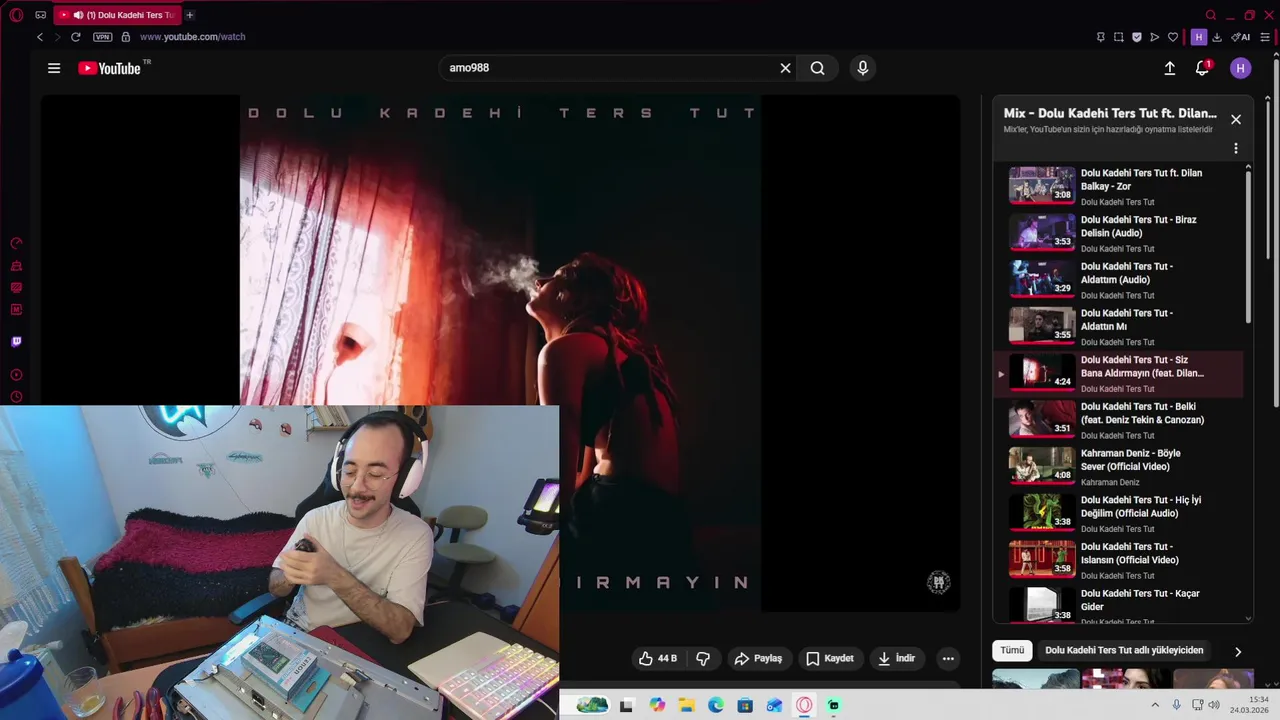This screenshot has height=720, width=1280.
Task: Open the YouTube account avatar menu
Action: [x=1241, y=68]
